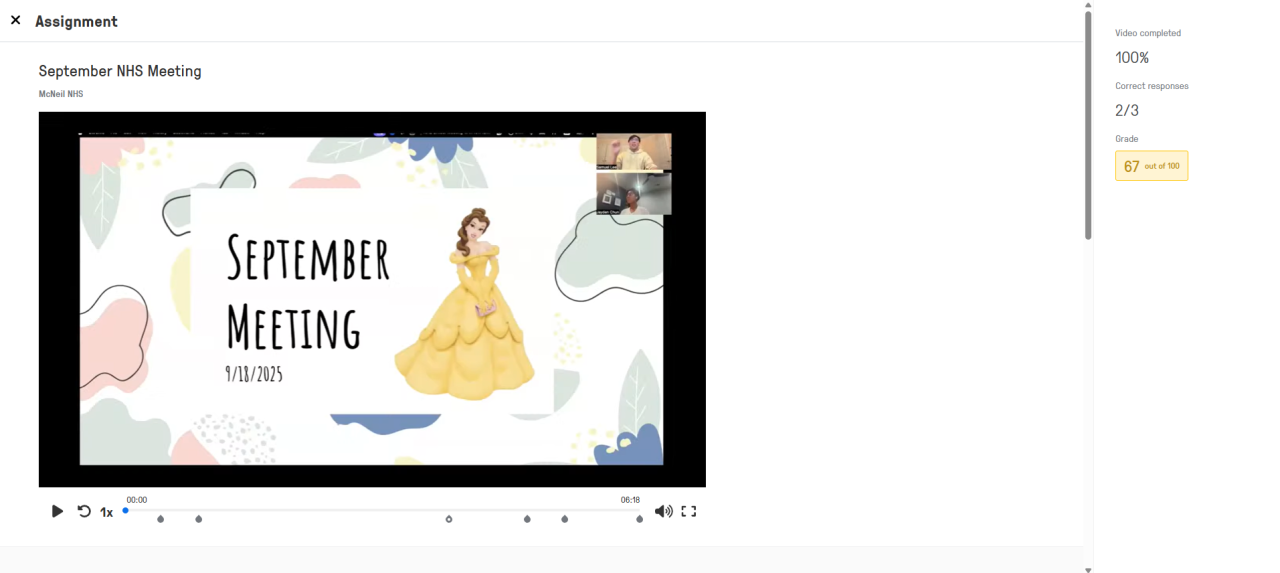The image size is (1280, 573).
Task: Click the rewind/replay icon
Action: [x=84, y=511]
